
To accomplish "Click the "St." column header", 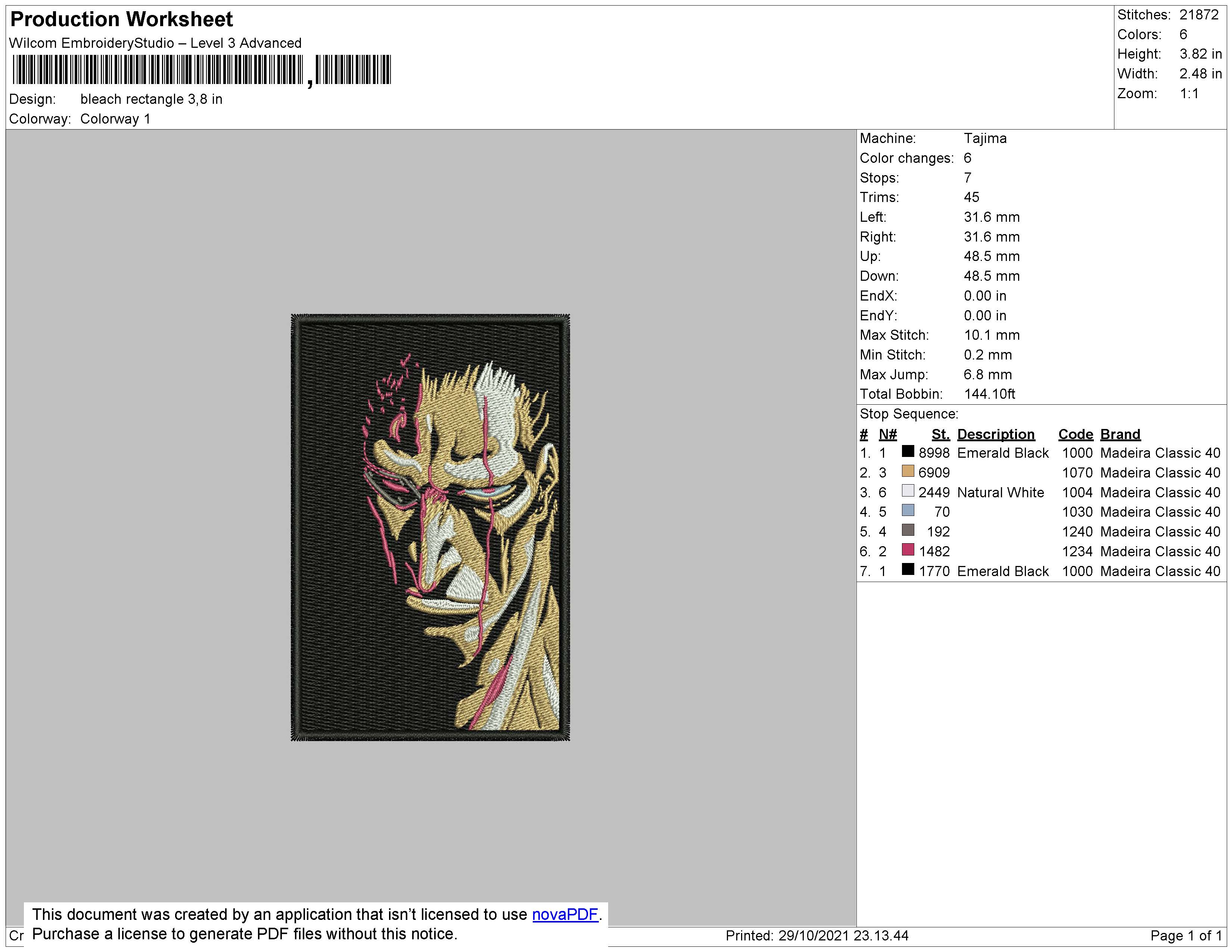I will click(x=940, y=434).
